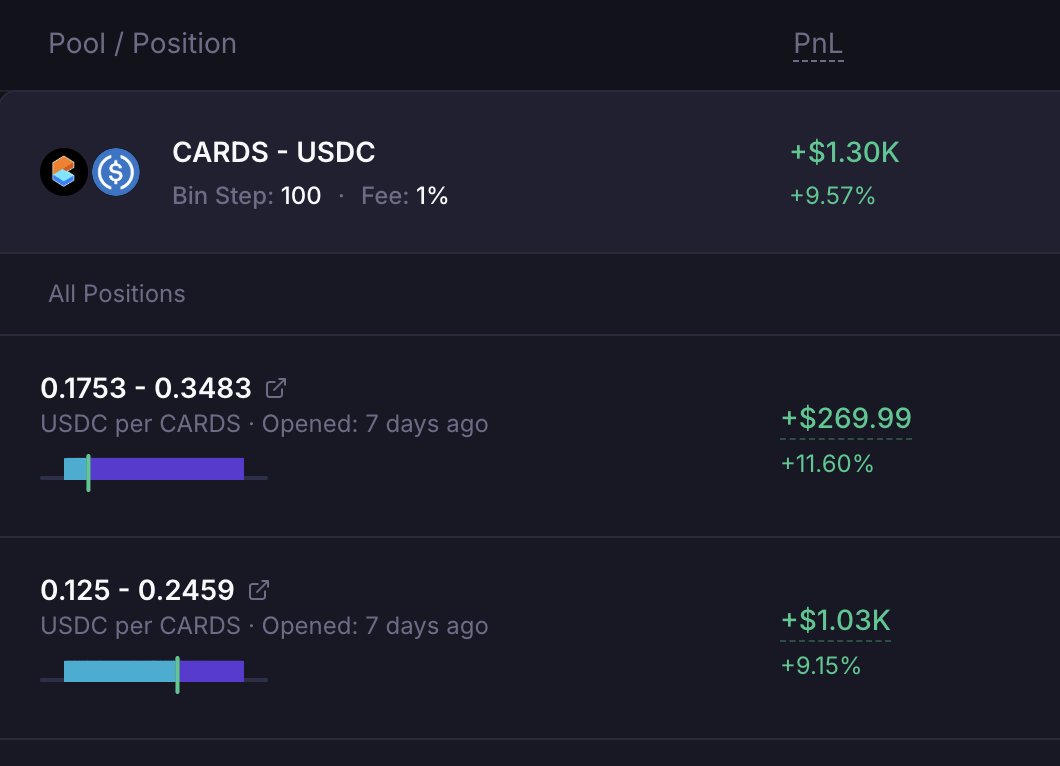Open external link for 0.125 - 0.2459 position
This screenshot has height=766, width=1060.
point(259,590)
